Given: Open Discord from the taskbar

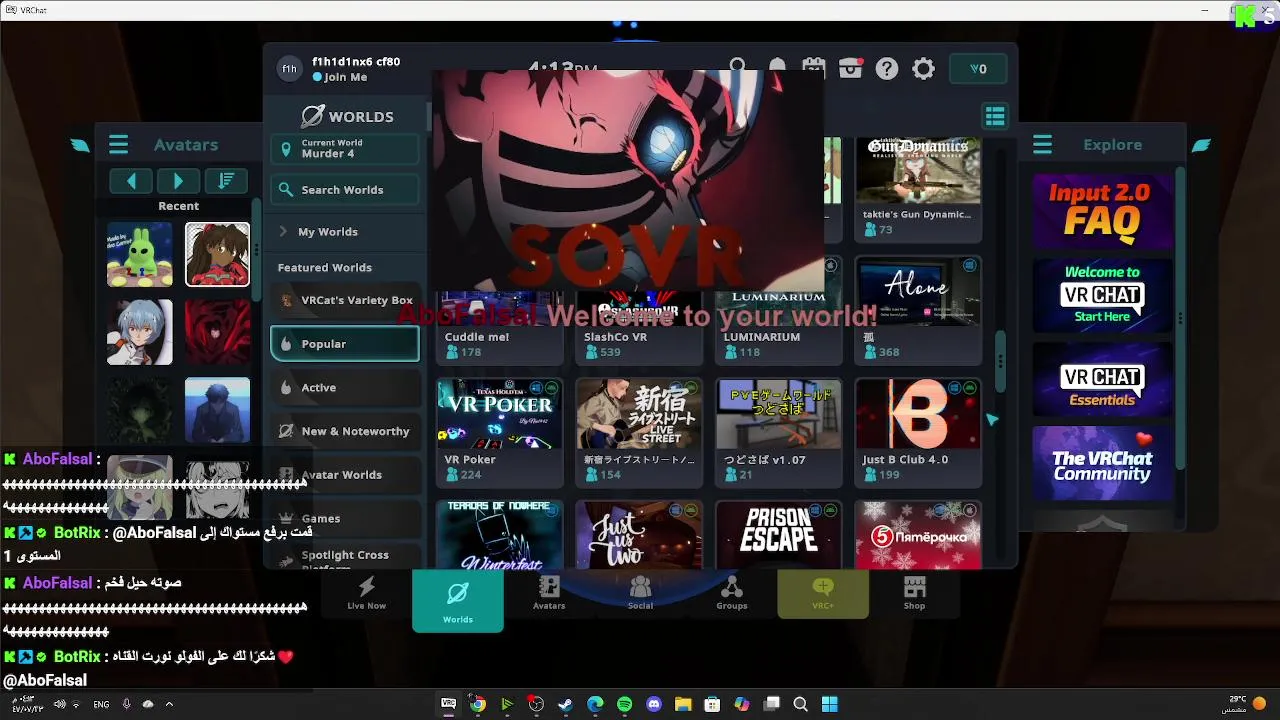Looking at the screenshot, I should 654,704.
